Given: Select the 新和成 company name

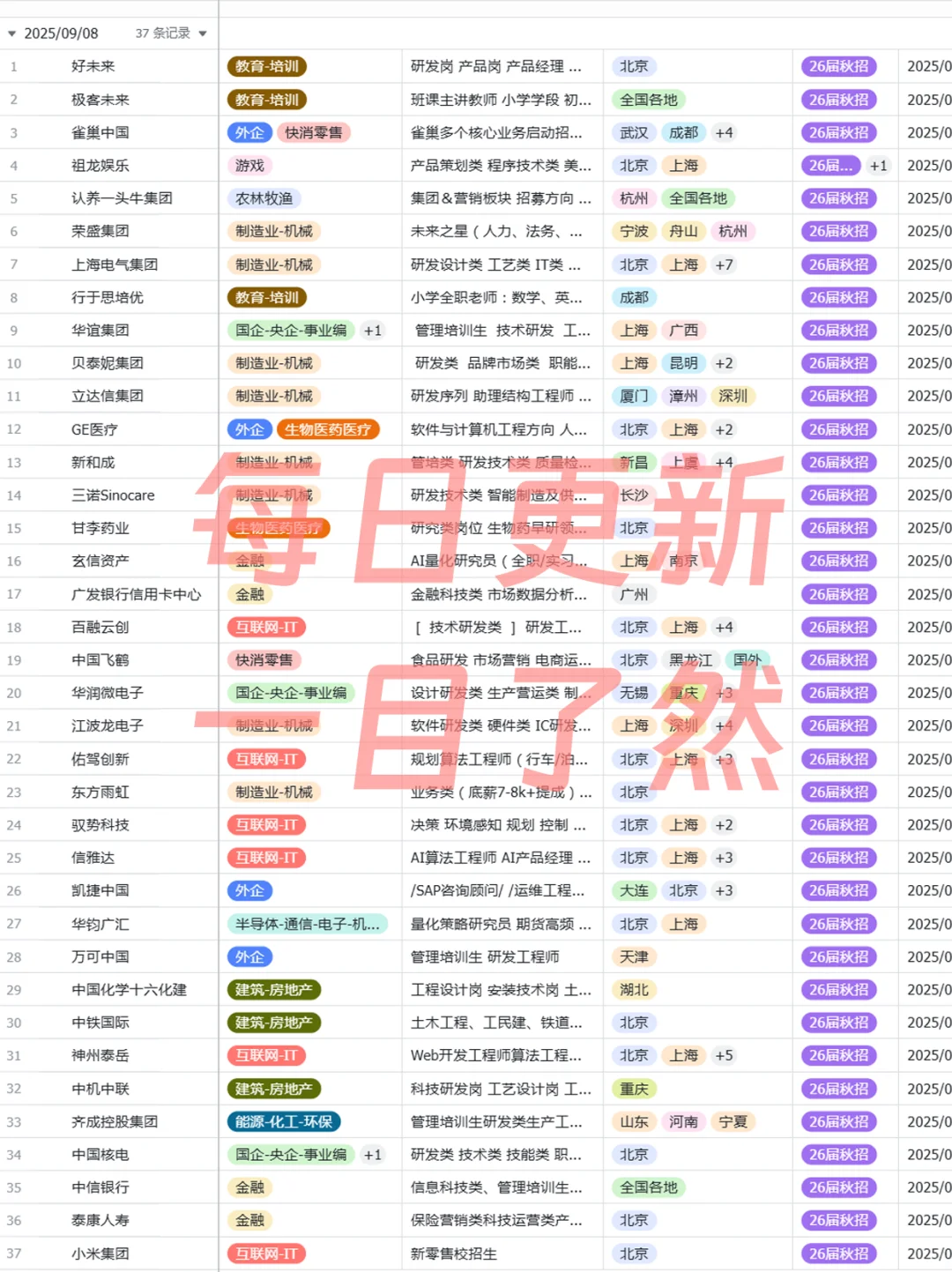Looking at the screenshot, I should (x=93, y=462).
